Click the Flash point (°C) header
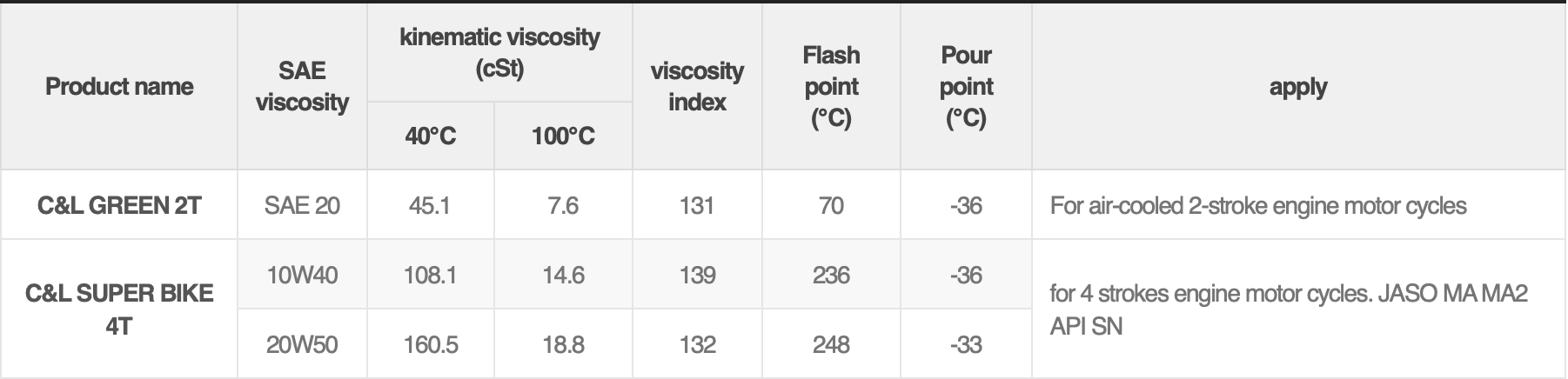 point(831,87)
